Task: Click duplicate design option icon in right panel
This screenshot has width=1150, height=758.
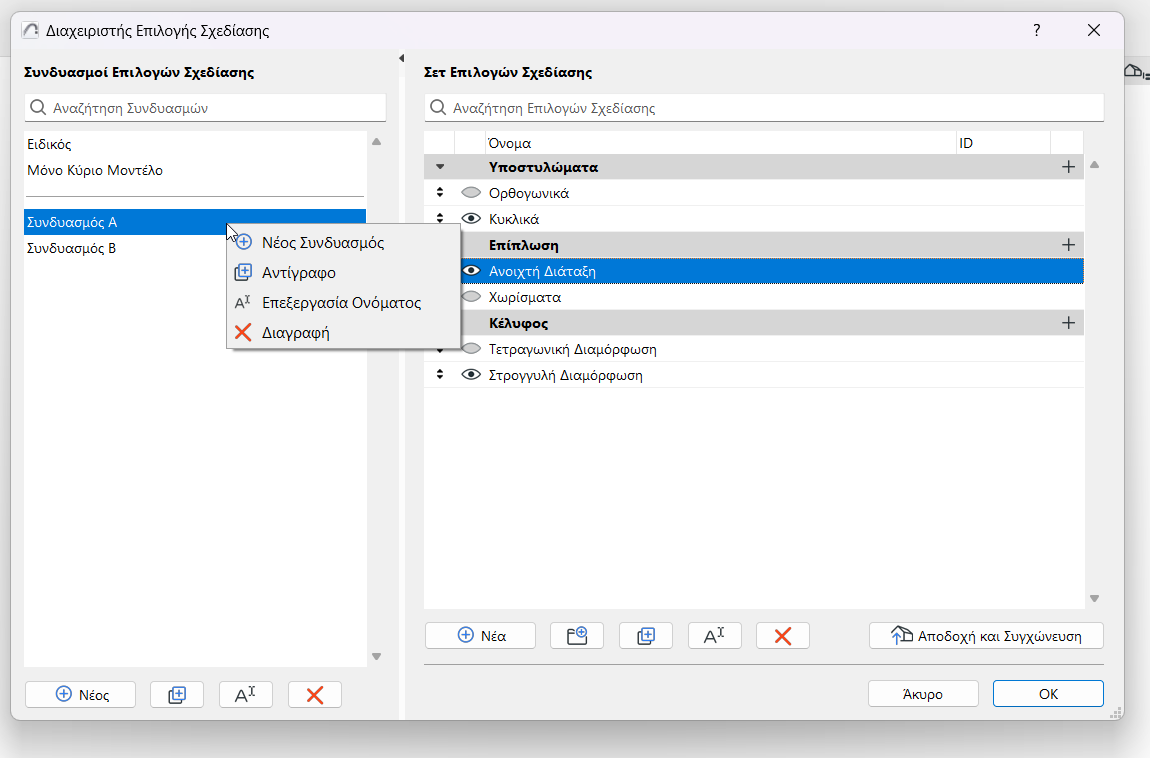Action: [x=645, y=636]
